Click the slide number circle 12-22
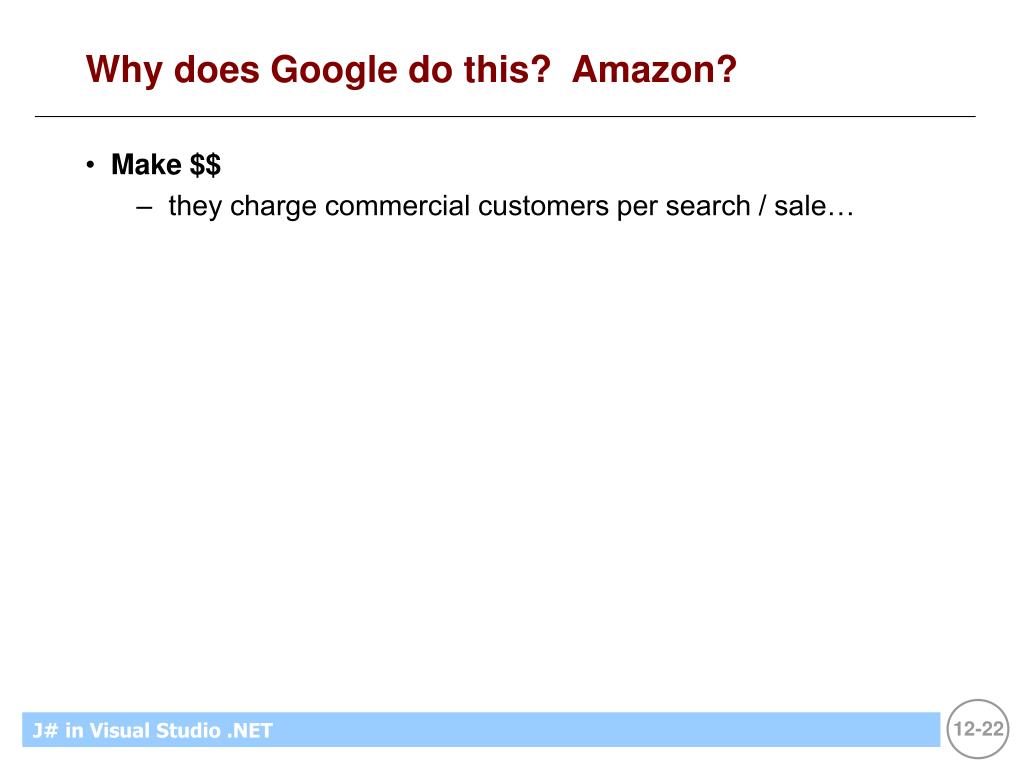Viewport: 1024px width, 768px height. (x=978, y=728)
